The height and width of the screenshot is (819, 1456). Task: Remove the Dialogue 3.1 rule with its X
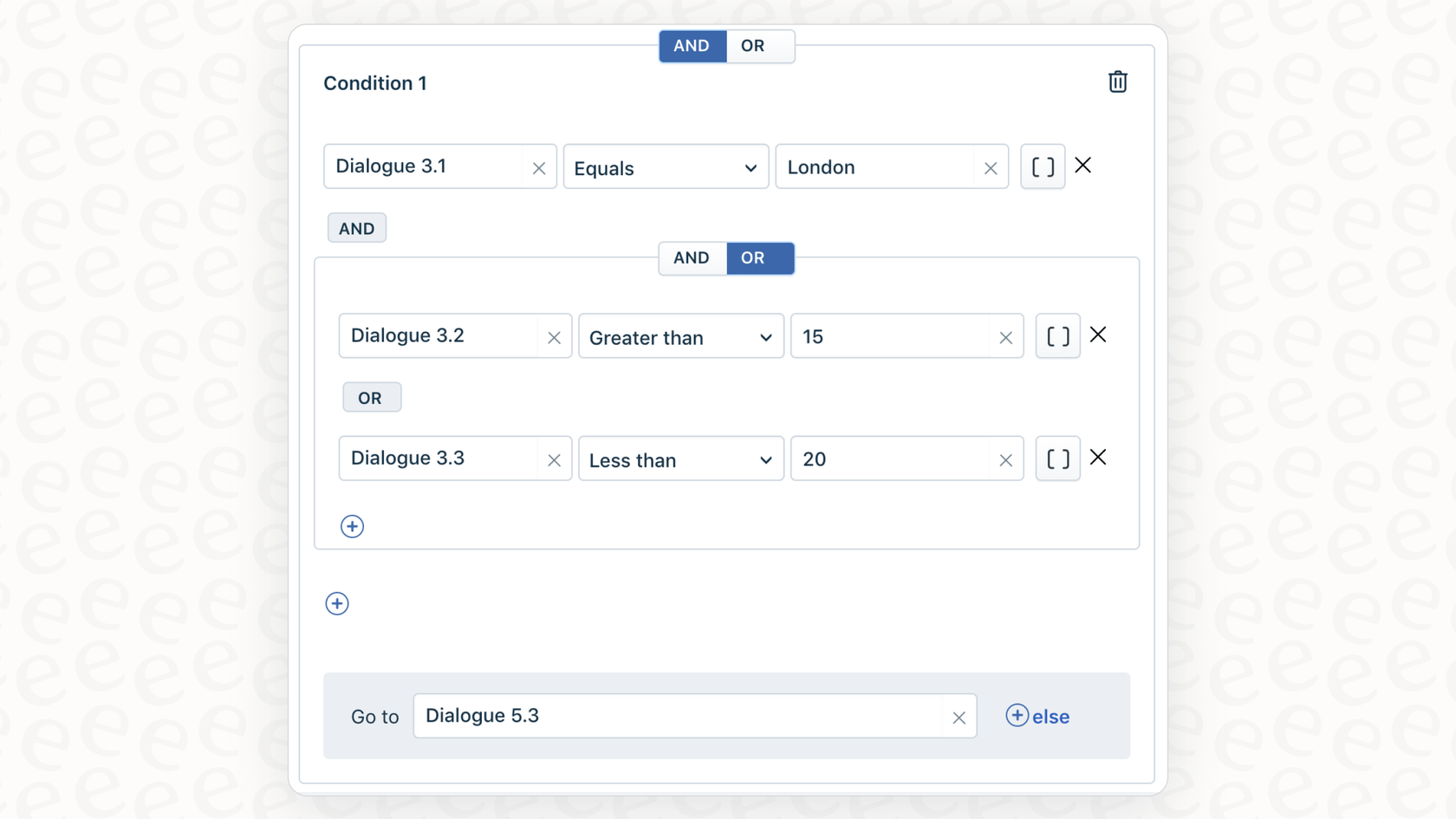pos(1082,165)
